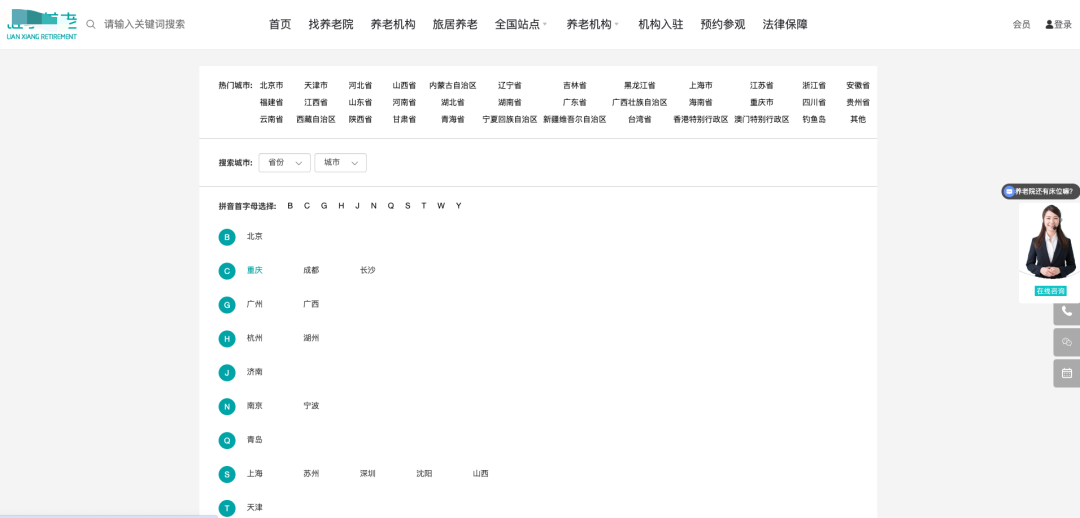The width and height of the screenshot is (1080, 518).
Task: Select 香港特别行政区 in hot cities
Action: pos(700,119)
